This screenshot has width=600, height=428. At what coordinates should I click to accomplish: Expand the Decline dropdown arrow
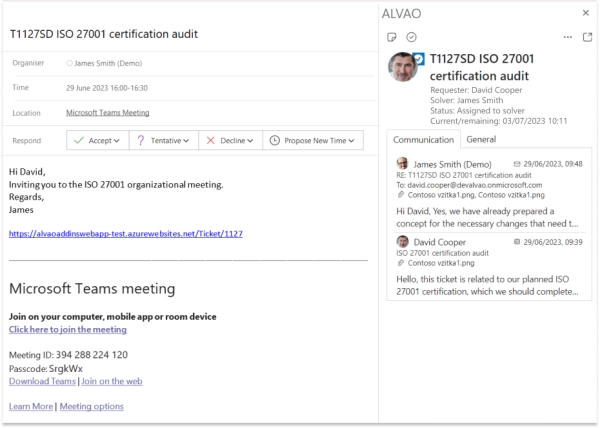(250, 141)
